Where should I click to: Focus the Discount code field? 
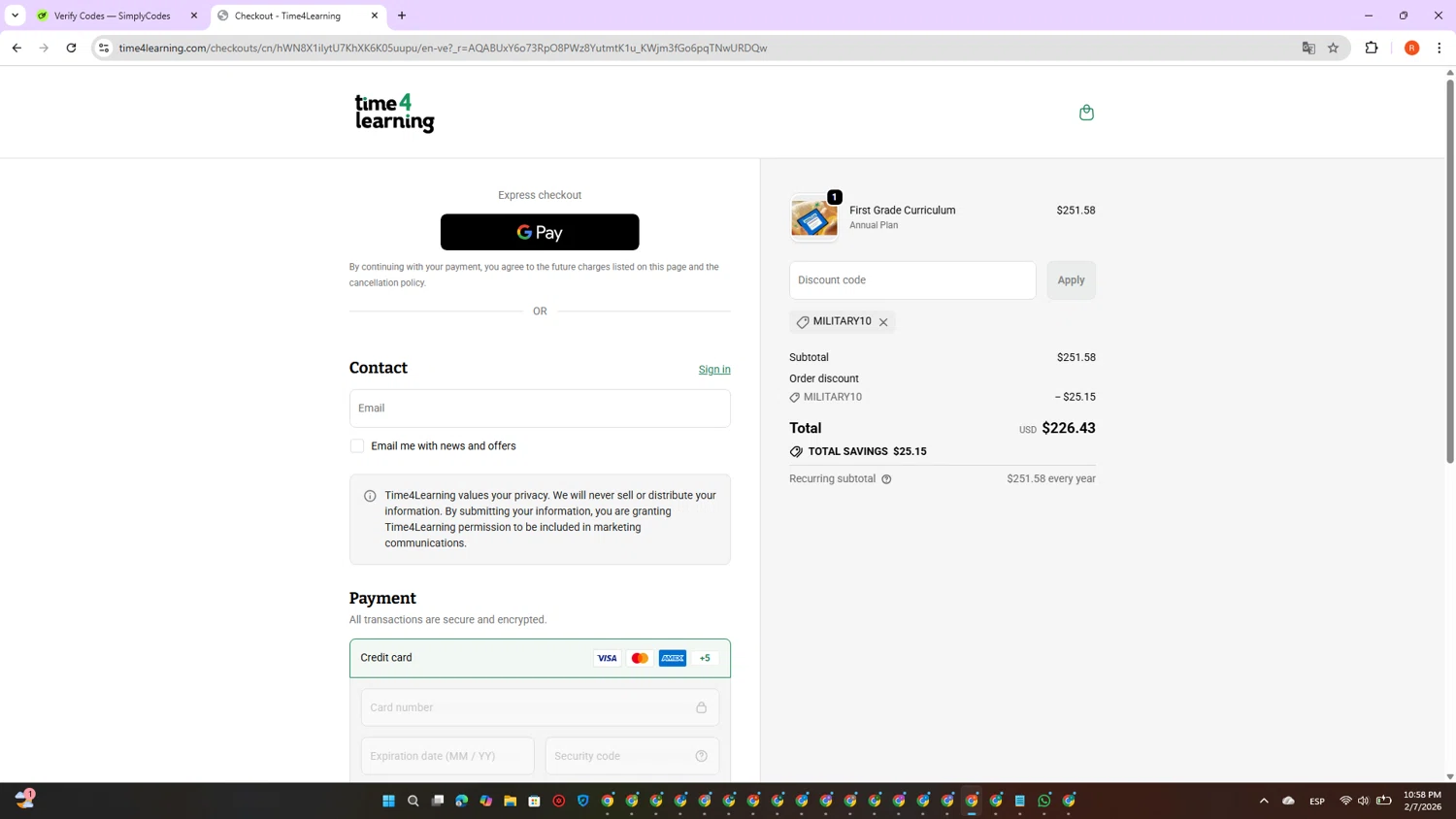(912, 280)
